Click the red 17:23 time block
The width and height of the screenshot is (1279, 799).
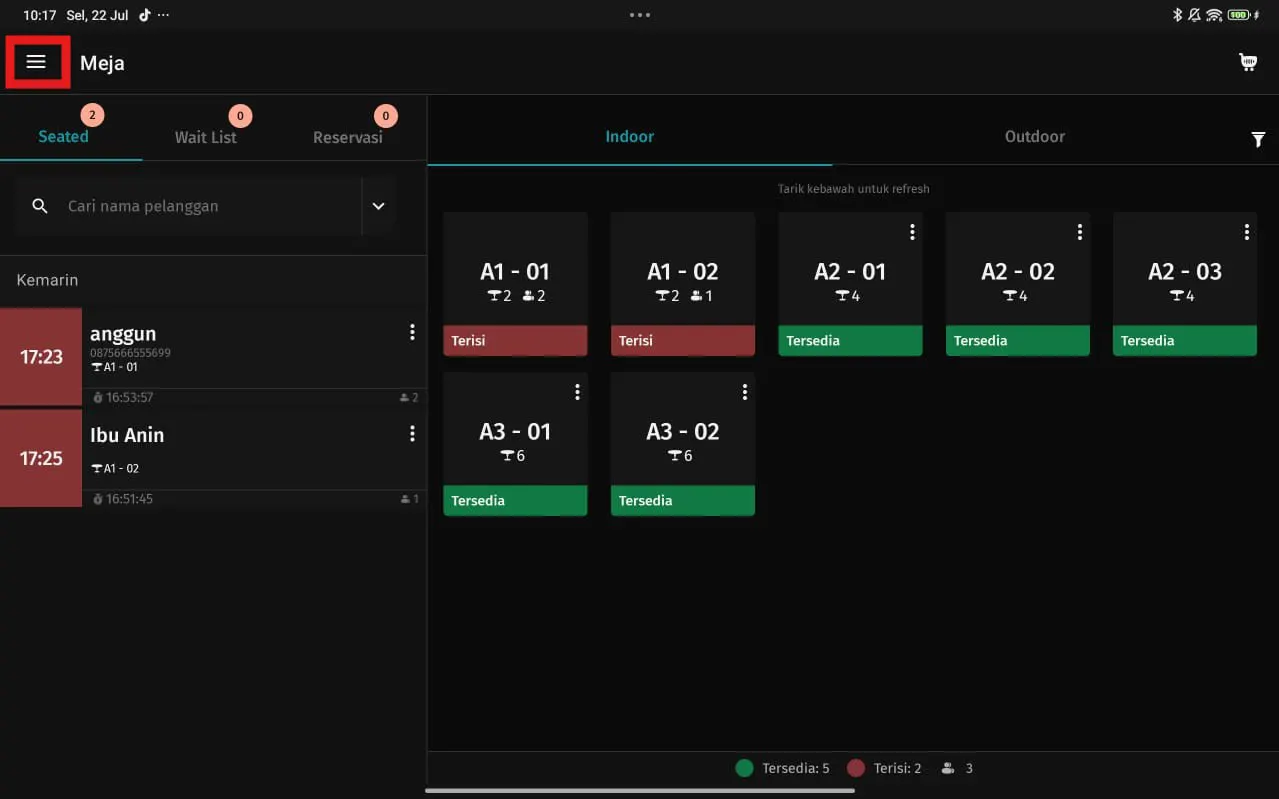pos(41,357)
